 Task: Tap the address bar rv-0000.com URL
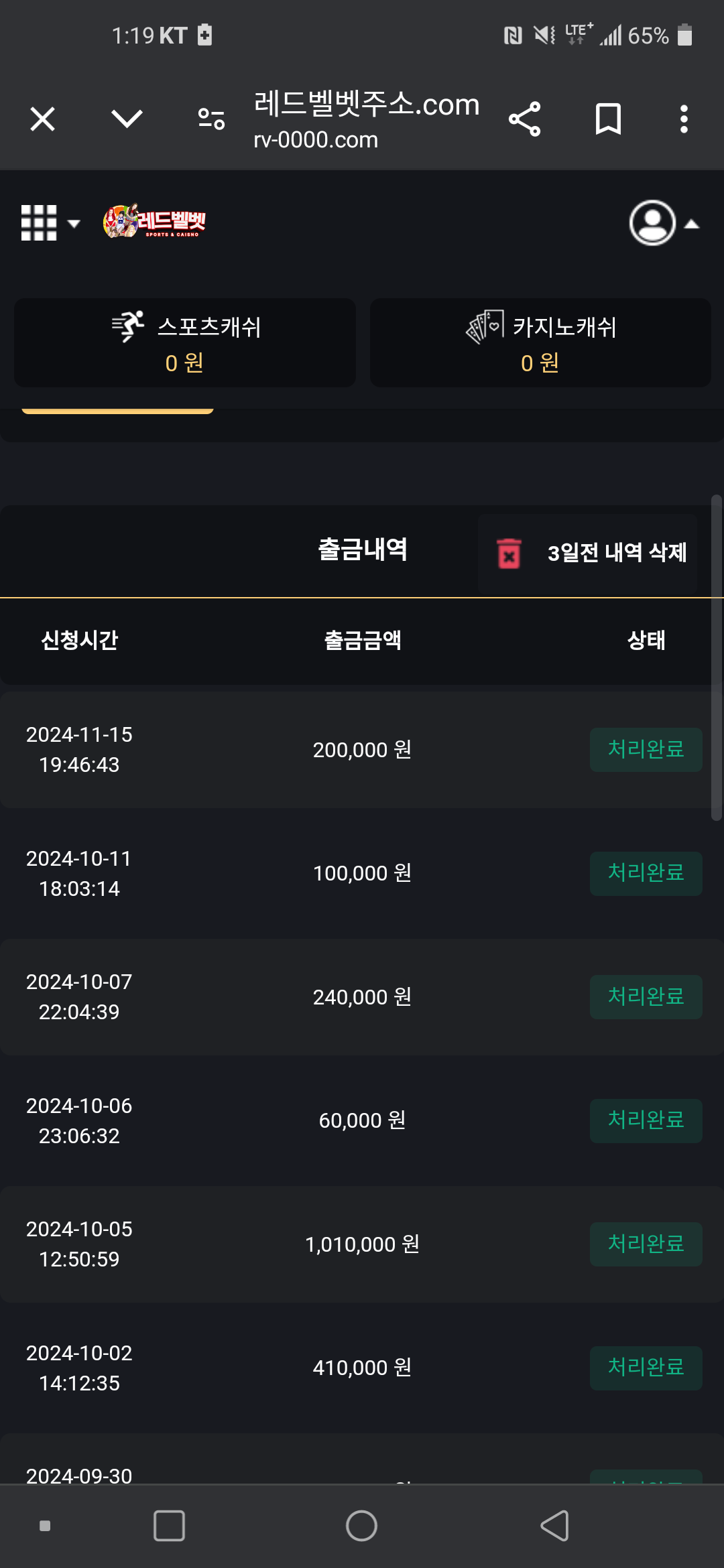click(316, 140)
